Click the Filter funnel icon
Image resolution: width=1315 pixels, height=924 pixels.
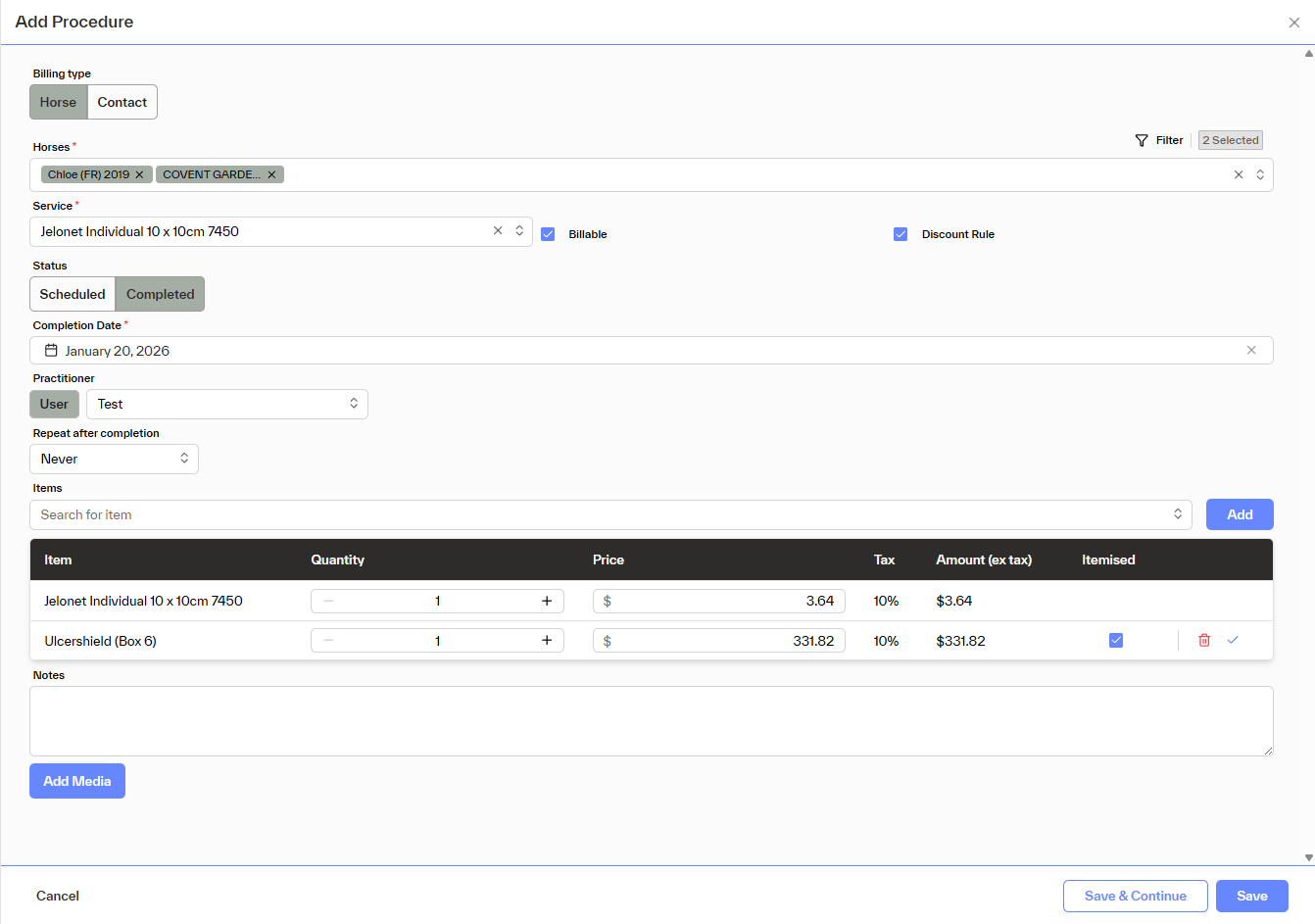[1142, 140]
